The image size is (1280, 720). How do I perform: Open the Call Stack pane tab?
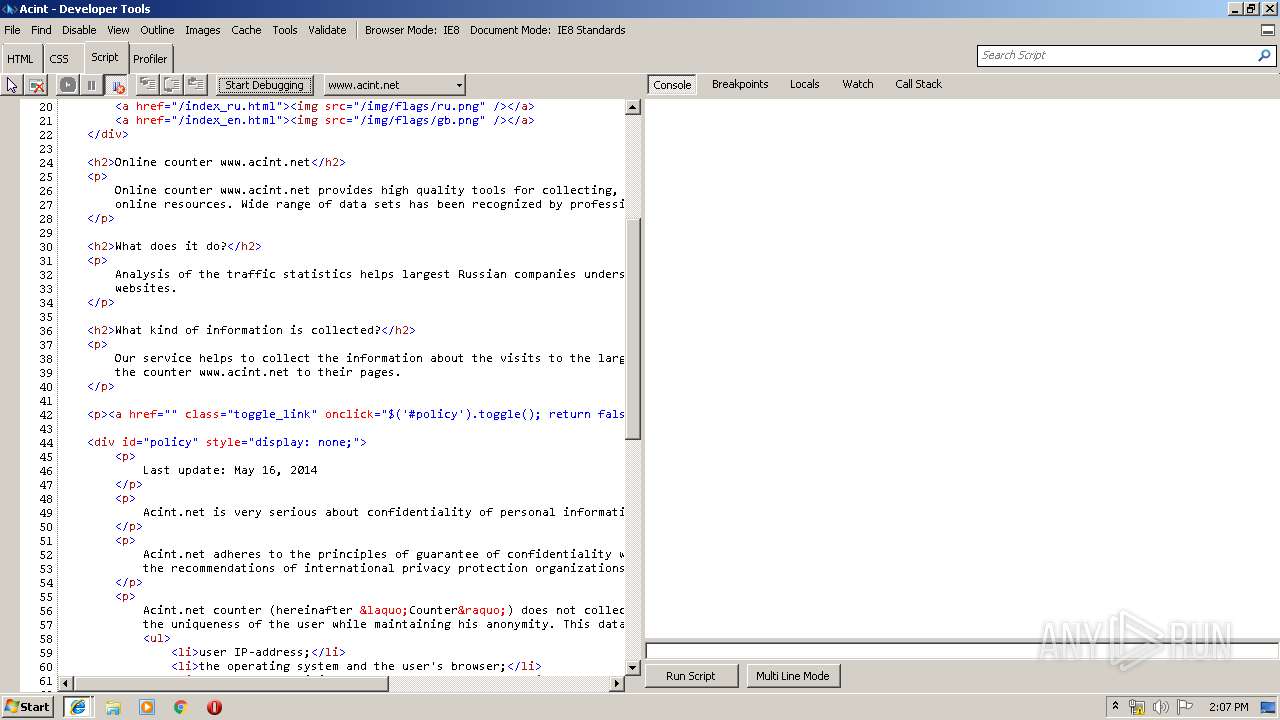918,84
